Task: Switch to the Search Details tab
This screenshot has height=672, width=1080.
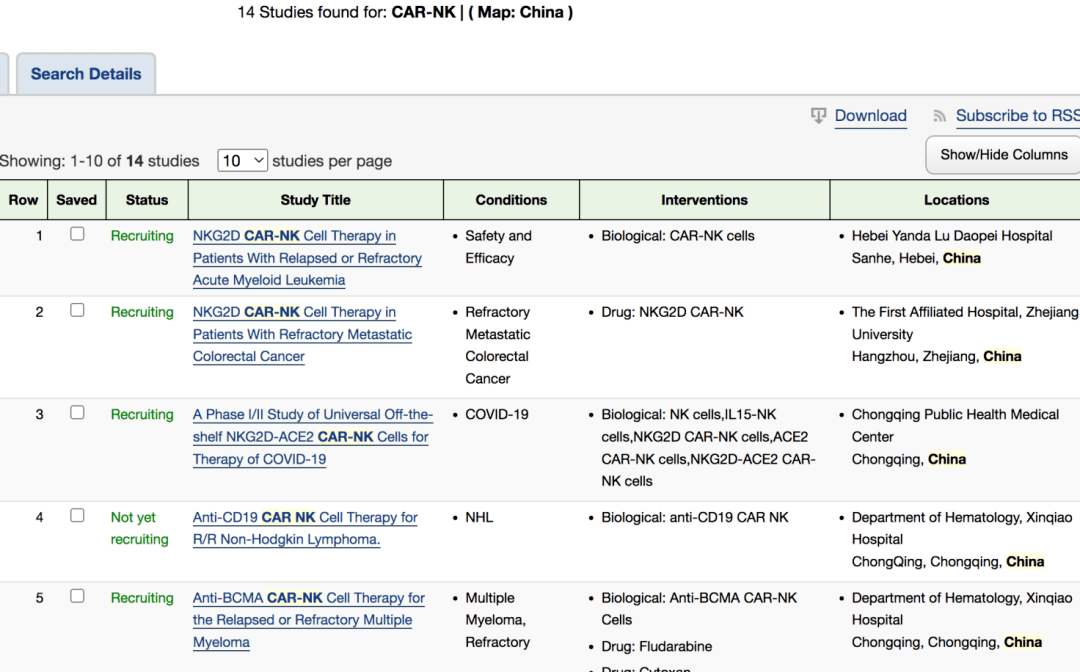Action: (x=86, y=74)
